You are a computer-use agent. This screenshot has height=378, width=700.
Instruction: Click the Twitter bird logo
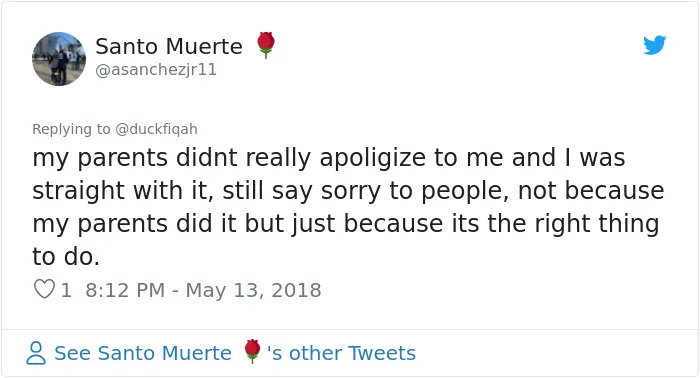[x=654, y=45]
